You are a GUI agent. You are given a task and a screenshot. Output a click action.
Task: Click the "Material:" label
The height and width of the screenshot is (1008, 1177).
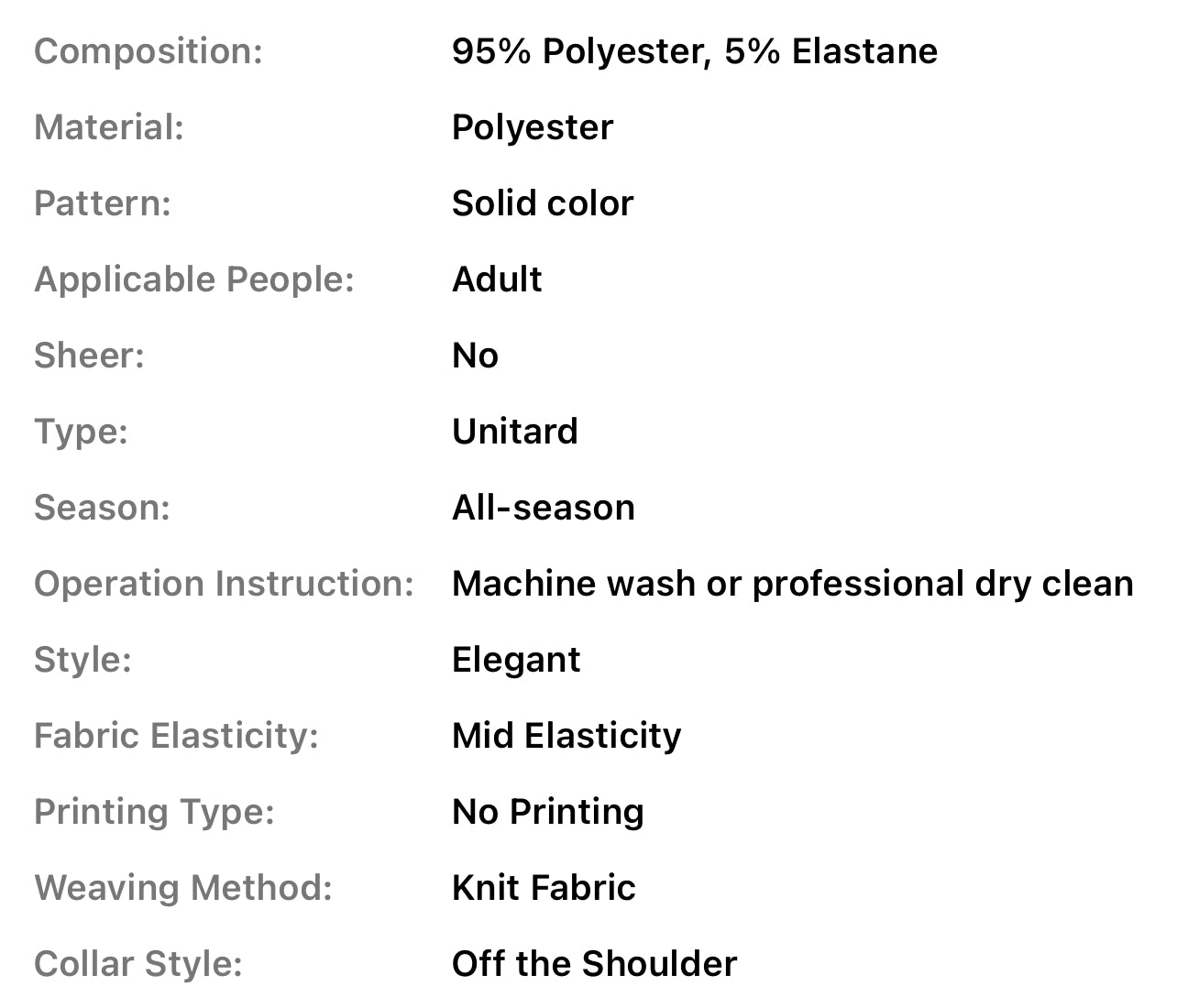108,127
